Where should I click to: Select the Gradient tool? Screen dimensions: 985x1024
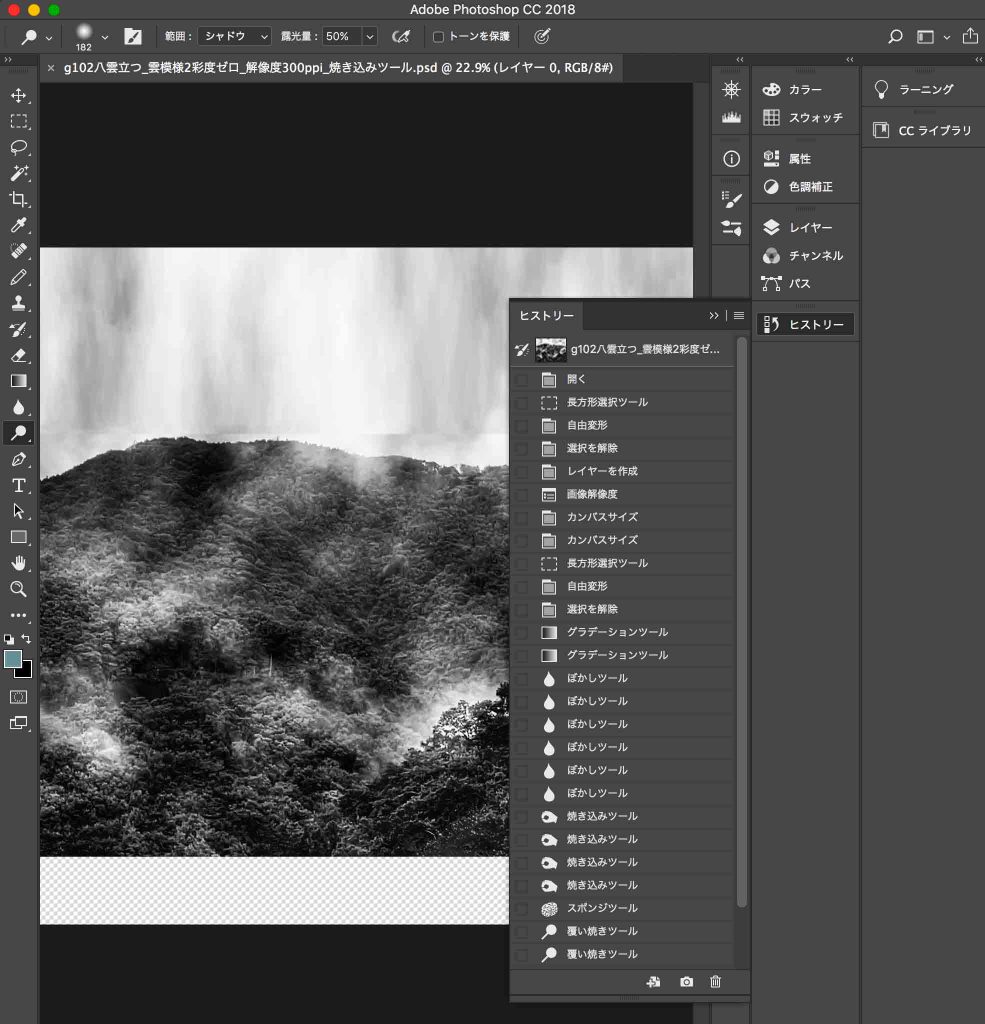[18, 381]
